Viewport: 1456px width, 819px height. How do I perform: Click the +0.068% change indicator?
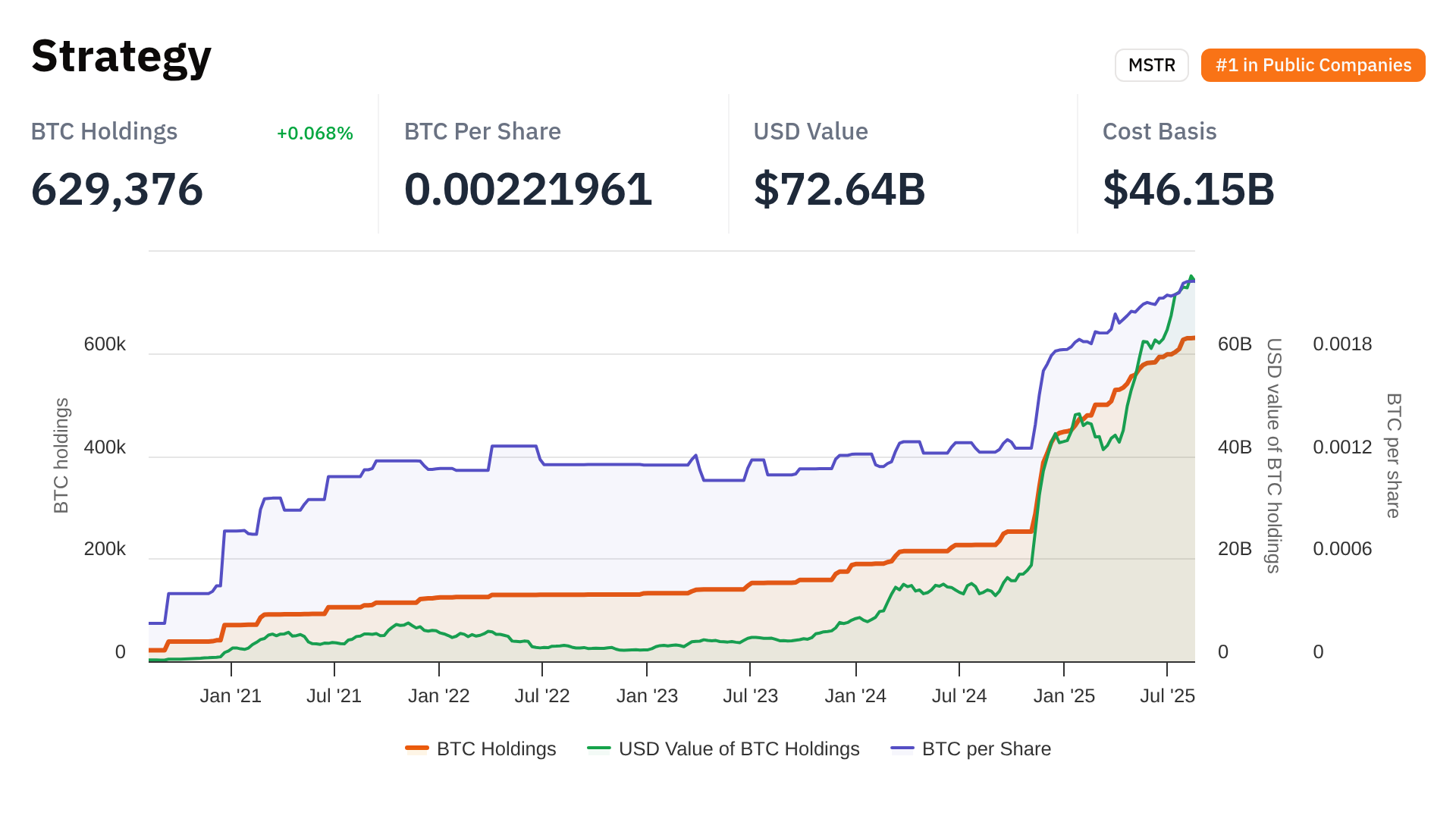pos(315,133)
